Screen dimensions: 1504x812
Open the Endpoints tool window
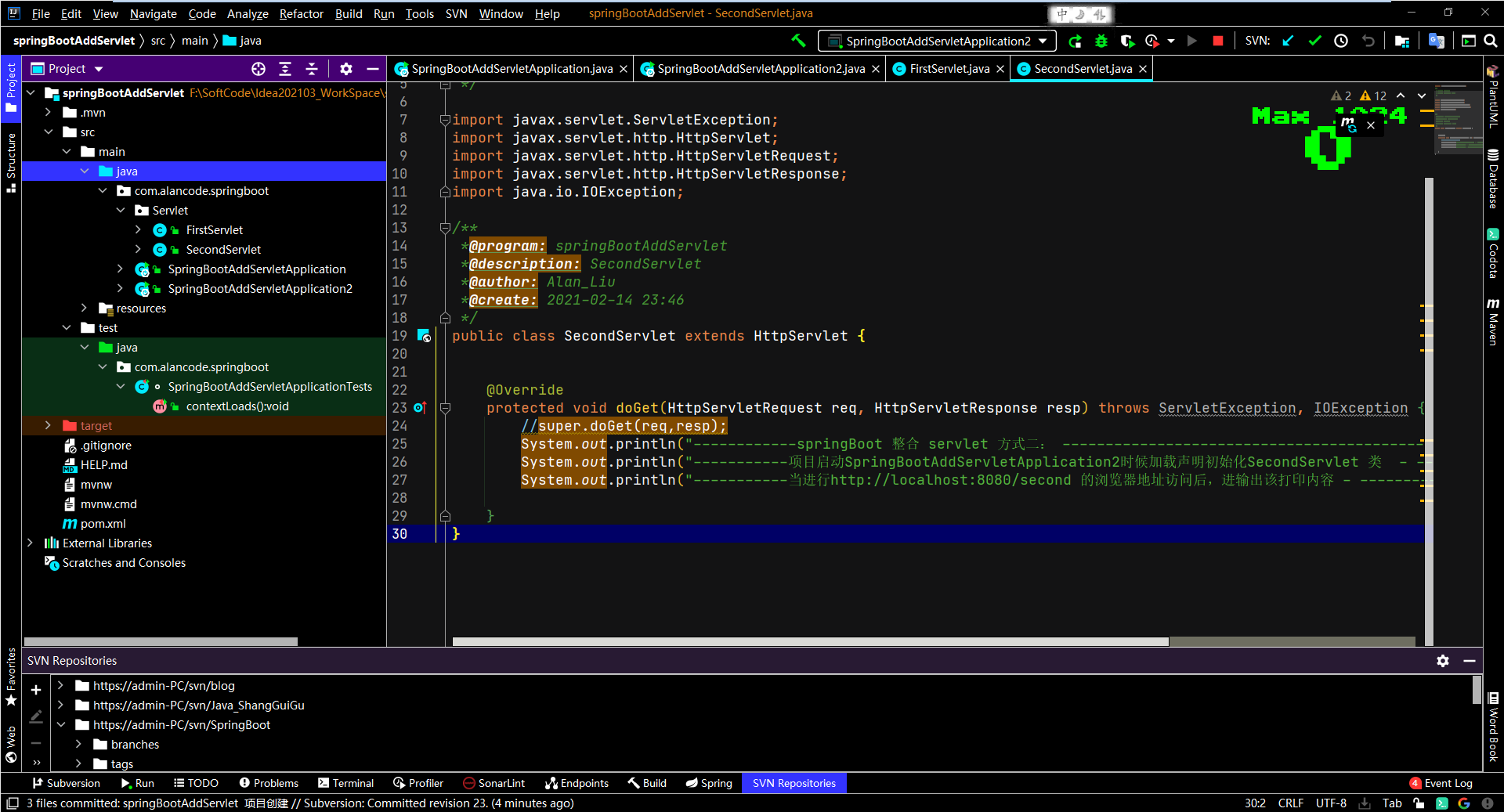[577, 783]
